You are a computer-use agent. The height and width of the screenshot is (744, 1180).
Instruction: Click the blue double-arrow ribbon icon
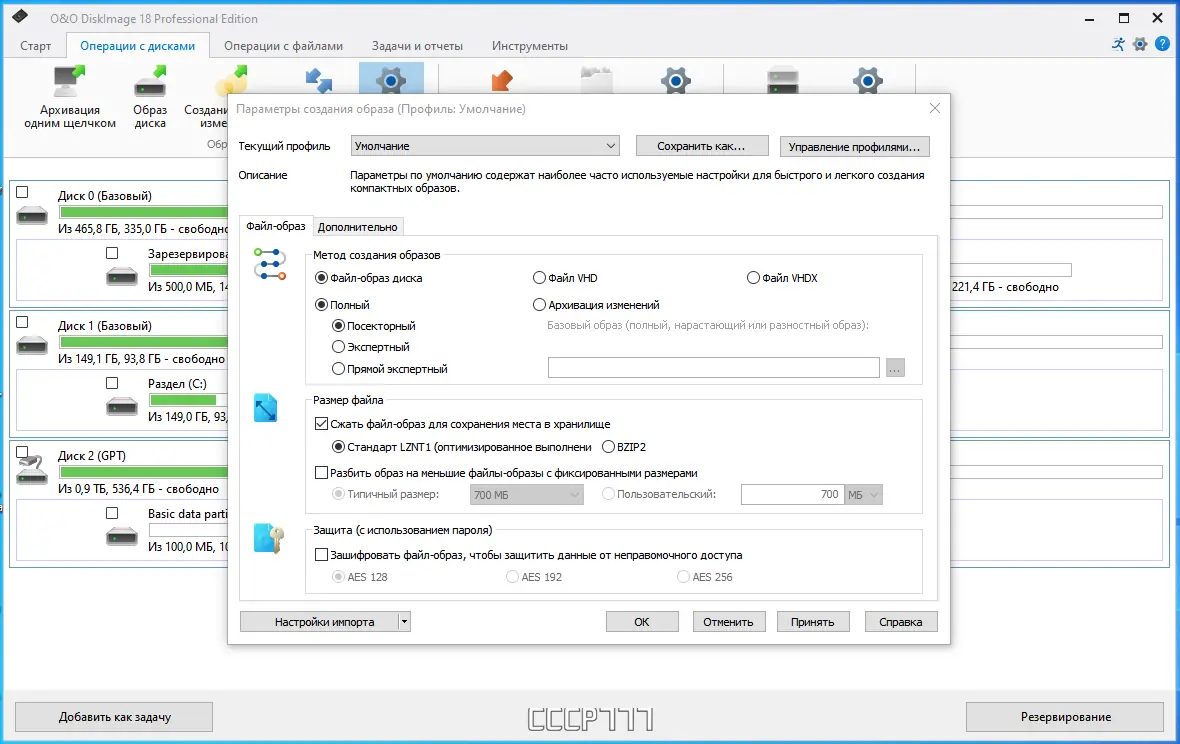click(x=319, y=80)
